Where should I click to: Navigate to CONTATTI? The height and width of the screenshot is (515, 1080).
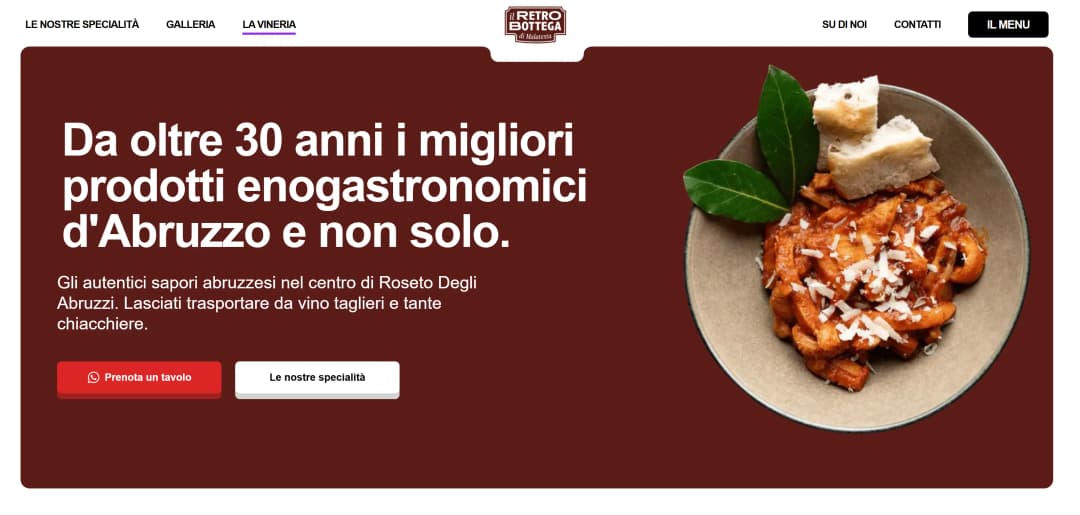coord(917,24)
